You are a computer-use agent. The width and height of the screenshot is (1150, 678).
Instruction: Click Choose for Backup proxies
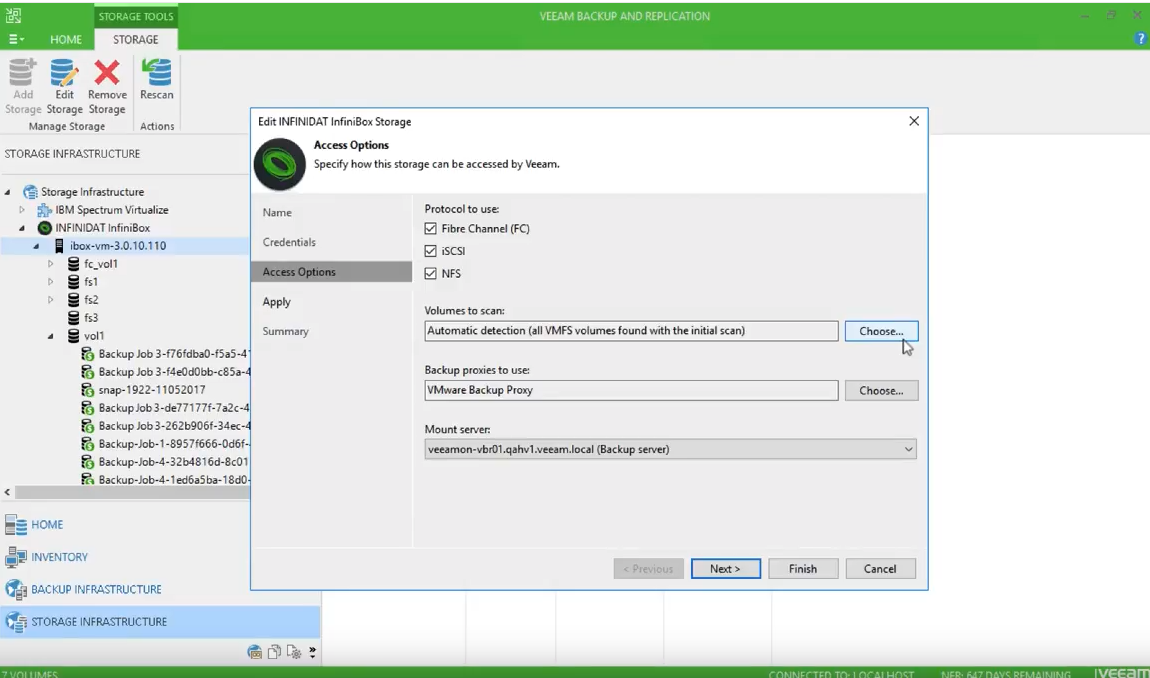click(x=881, y=390)
